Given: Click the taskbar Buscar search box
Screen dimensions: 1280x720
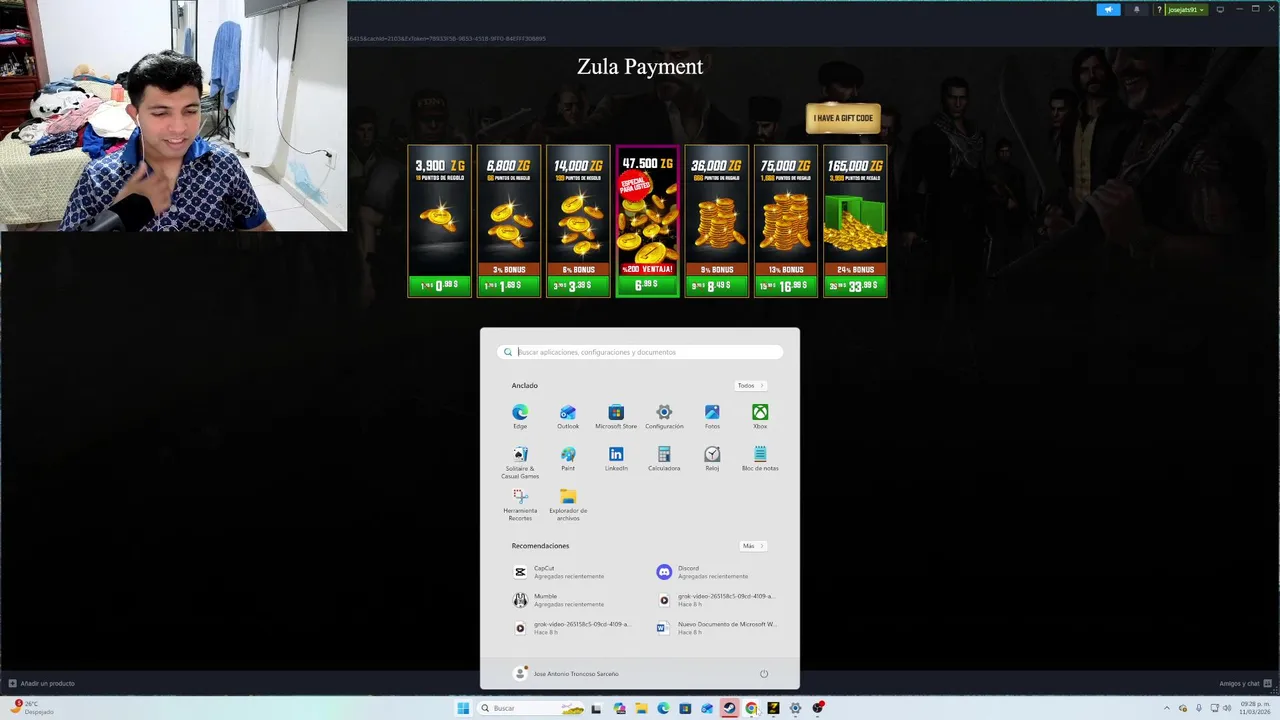Looking at the screenshot, I should pyautogui.click(x=531, y=708).
